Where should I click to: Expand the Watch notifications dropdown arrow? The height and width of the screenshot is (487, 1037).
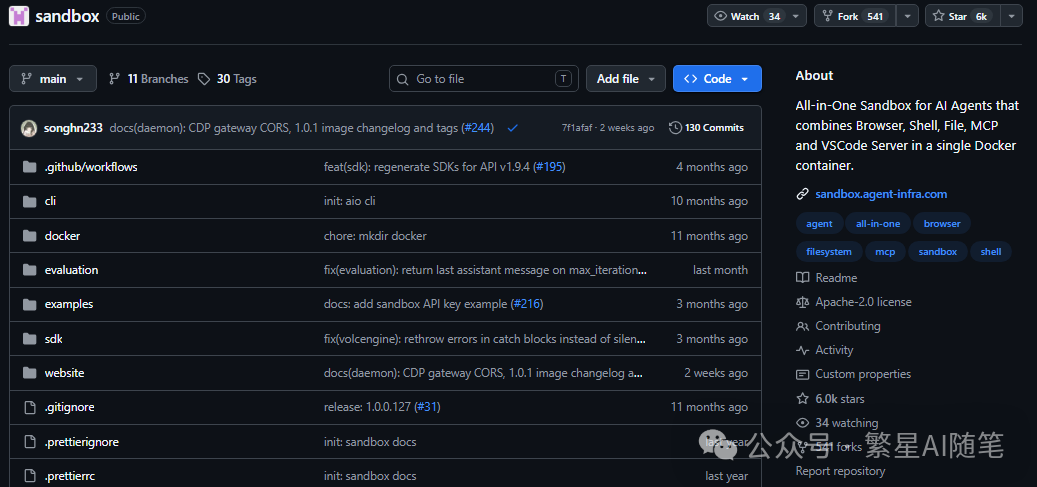796,17
